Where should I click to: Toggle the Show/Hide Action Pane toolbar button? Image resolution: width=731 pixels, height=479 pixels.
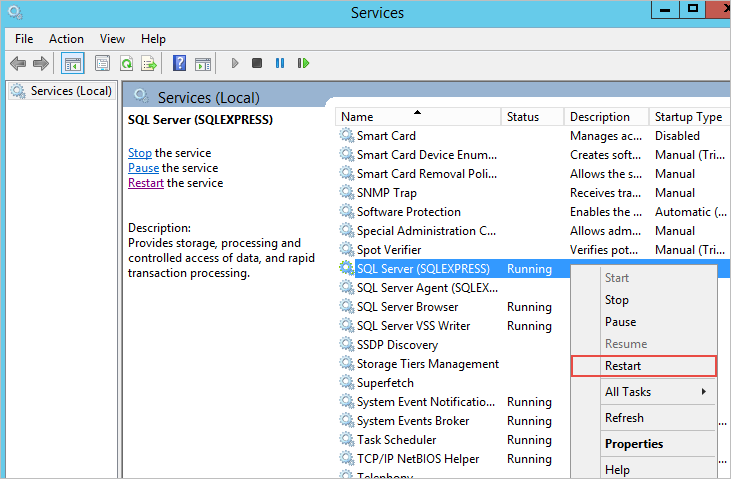pyautogui.click(x=203, y=63)
